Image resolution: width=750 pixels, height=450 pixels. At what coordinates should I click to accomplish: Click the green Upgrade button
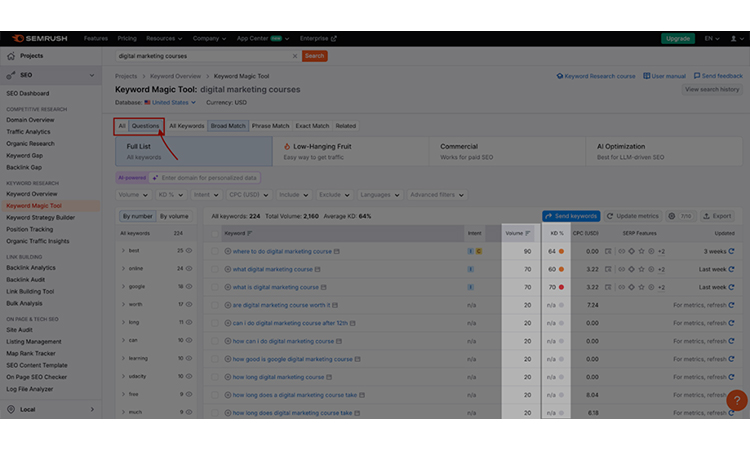(678, 38)
